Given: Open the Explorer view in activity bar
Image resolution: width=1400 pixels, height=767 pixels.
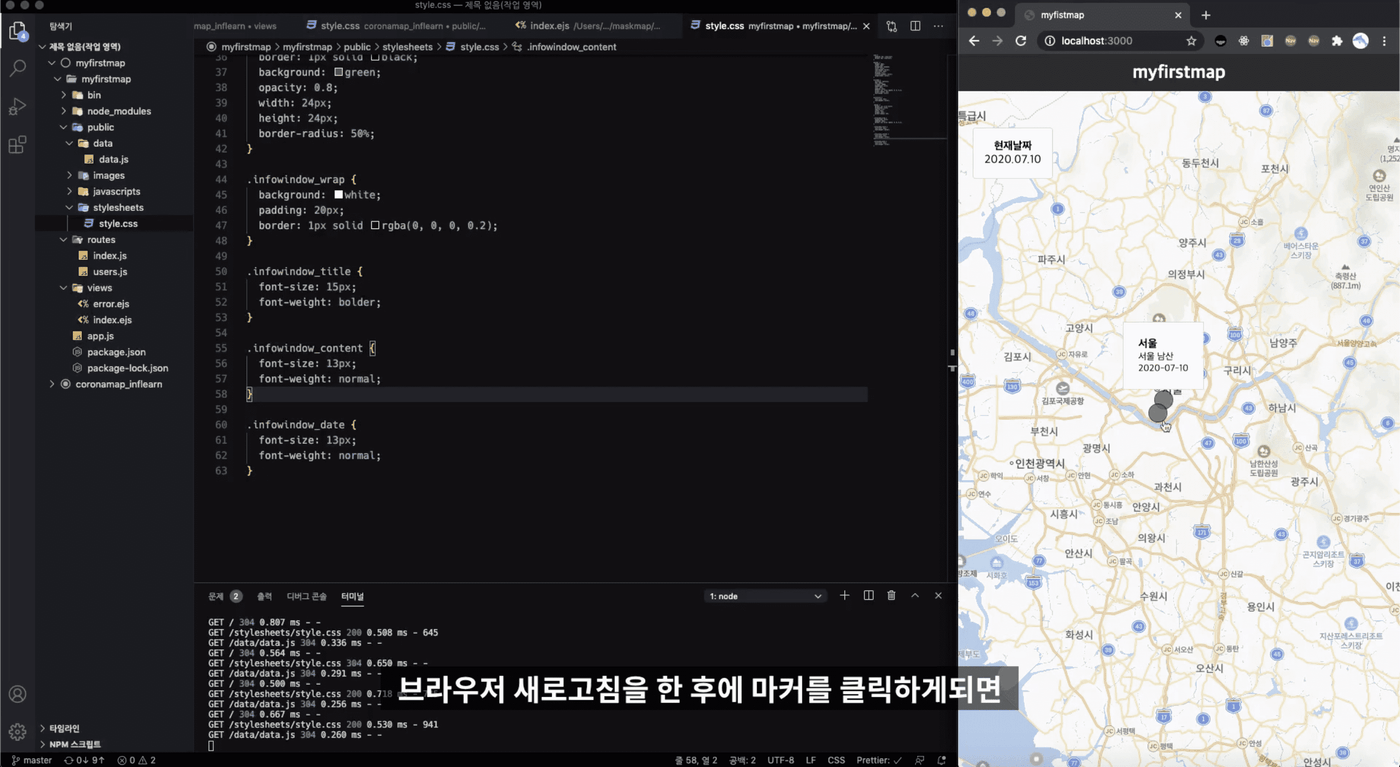Looking at the screenshot, I should [17, 32].
